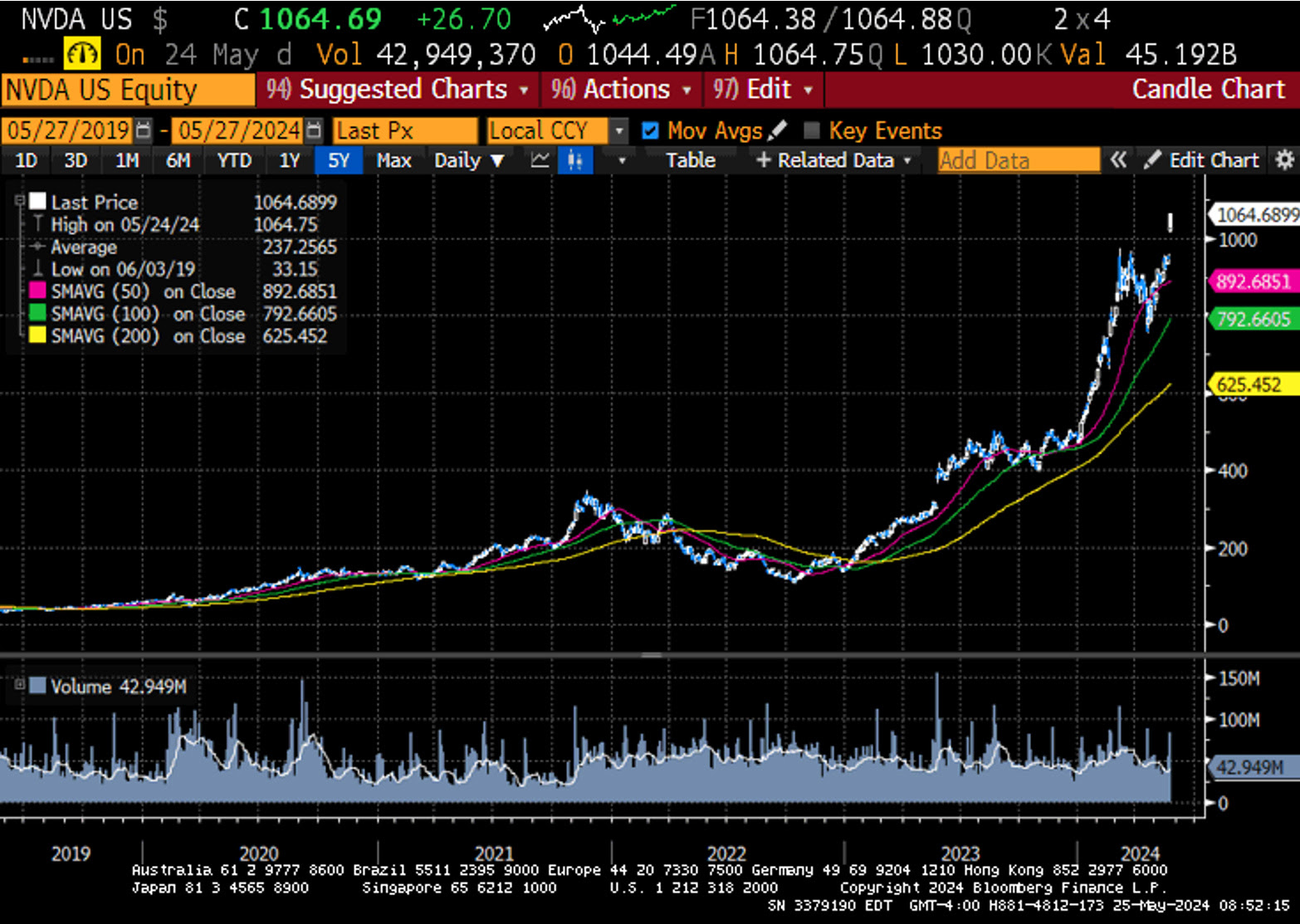Collapse the price legend box toggle
Viewport: 1300px width, 924px height.
pyautogui.click(x=19, y=201)
